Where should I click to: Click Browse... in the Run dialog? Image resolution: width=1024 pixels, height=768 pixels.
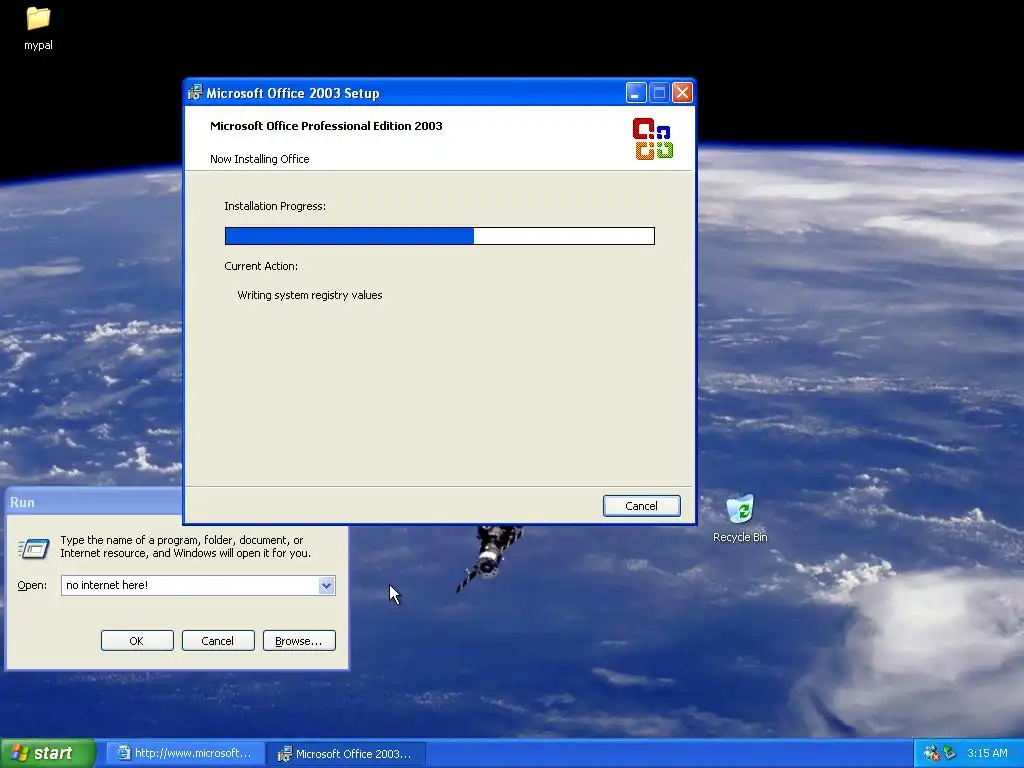(299, 641)
